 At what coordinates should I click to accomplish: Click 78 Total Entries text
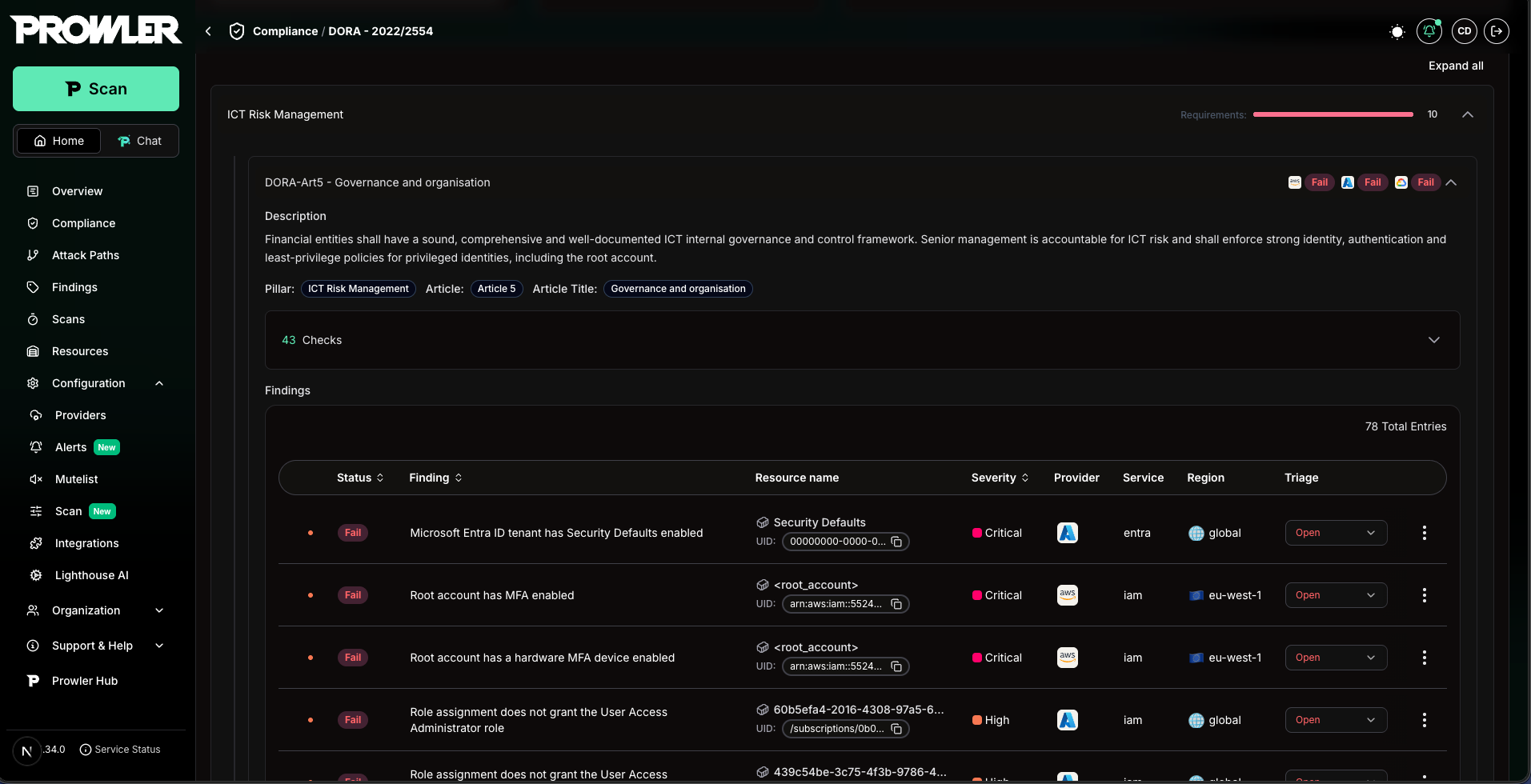point(1405,426)
